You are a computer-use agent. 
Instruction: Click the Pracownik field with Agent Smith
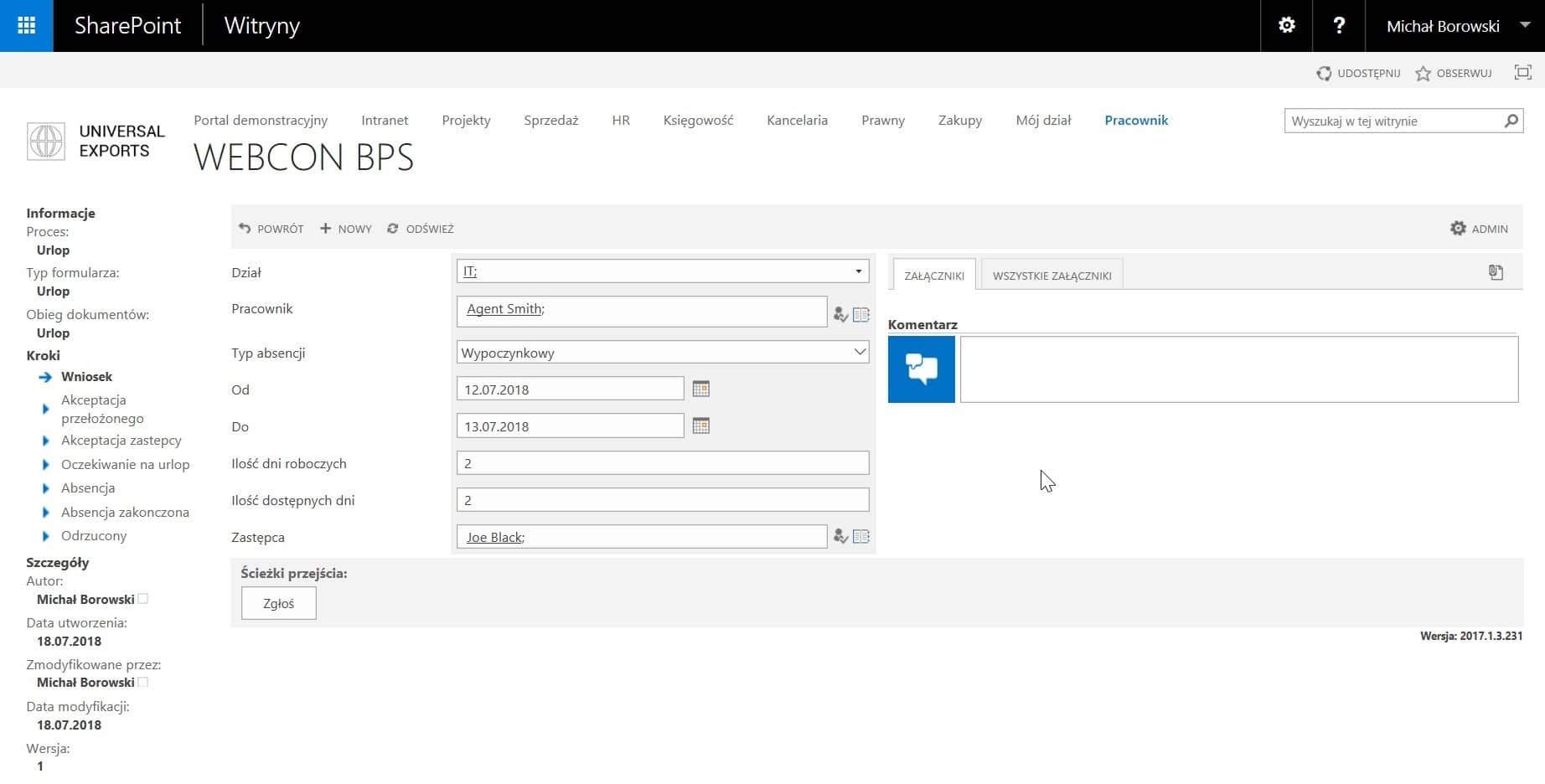pos(642,311)
